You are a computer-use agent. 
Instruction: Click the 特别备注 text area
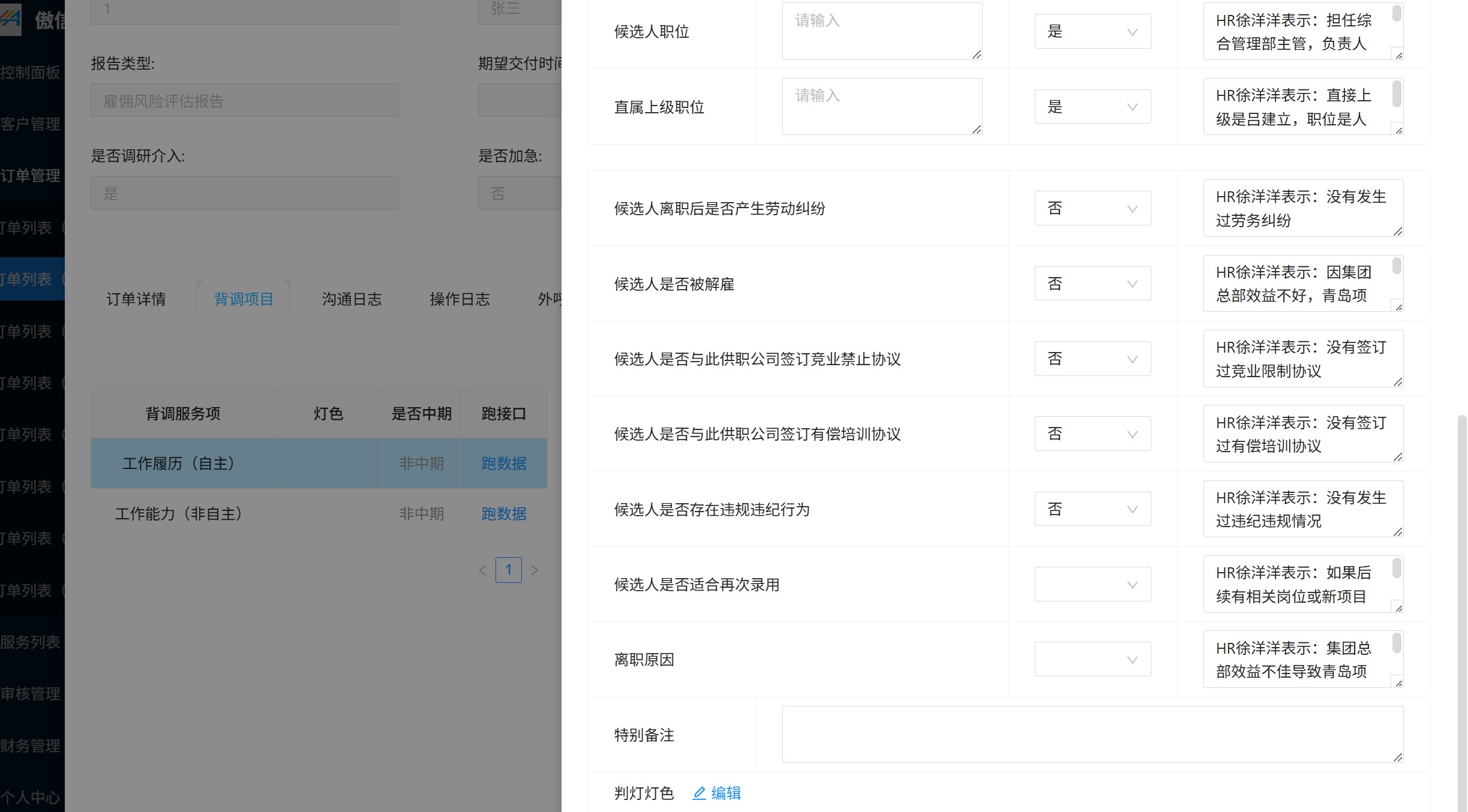pos(1092,735)
